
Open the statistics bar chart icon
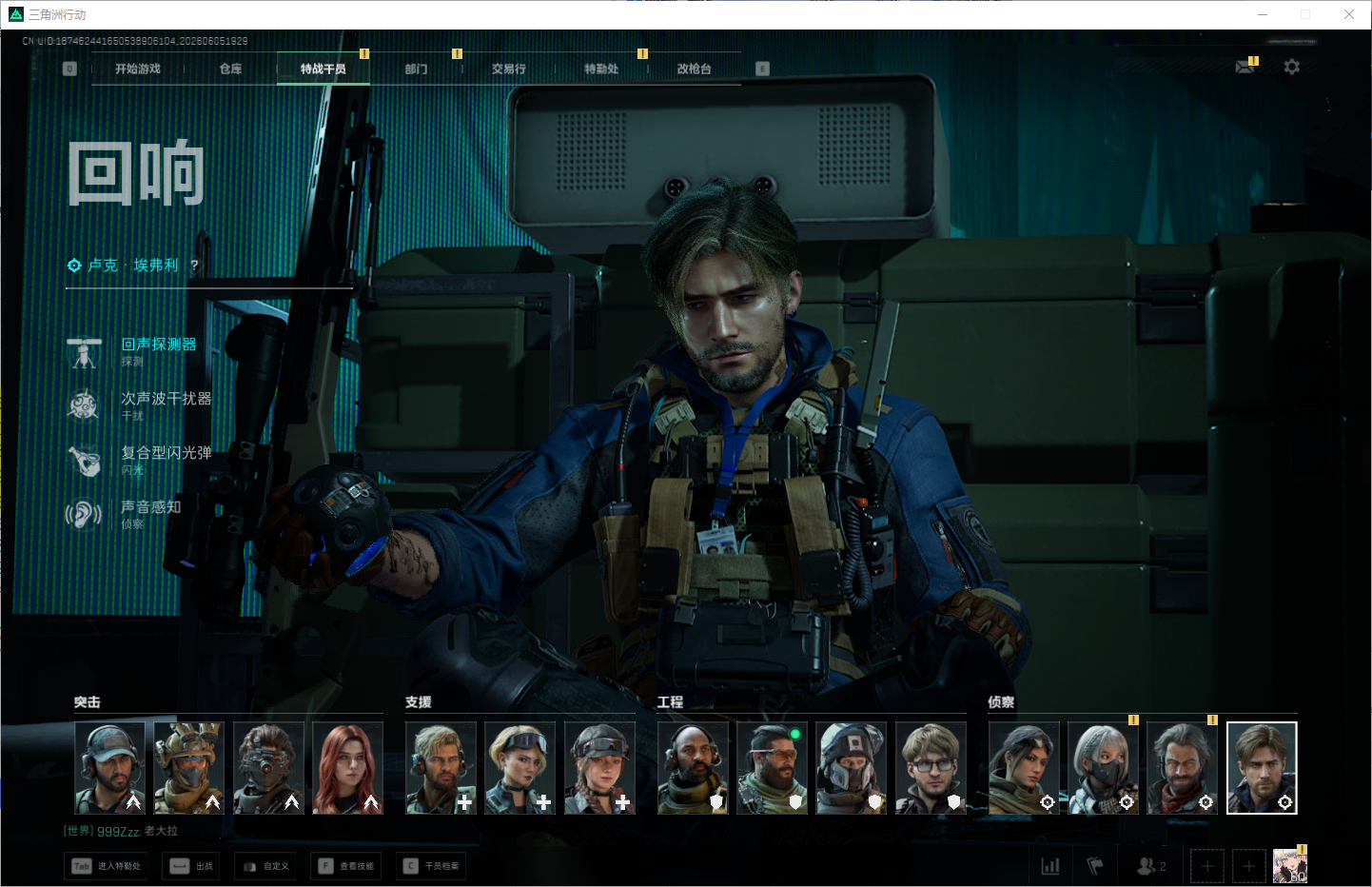click(x=1050, y=866)
